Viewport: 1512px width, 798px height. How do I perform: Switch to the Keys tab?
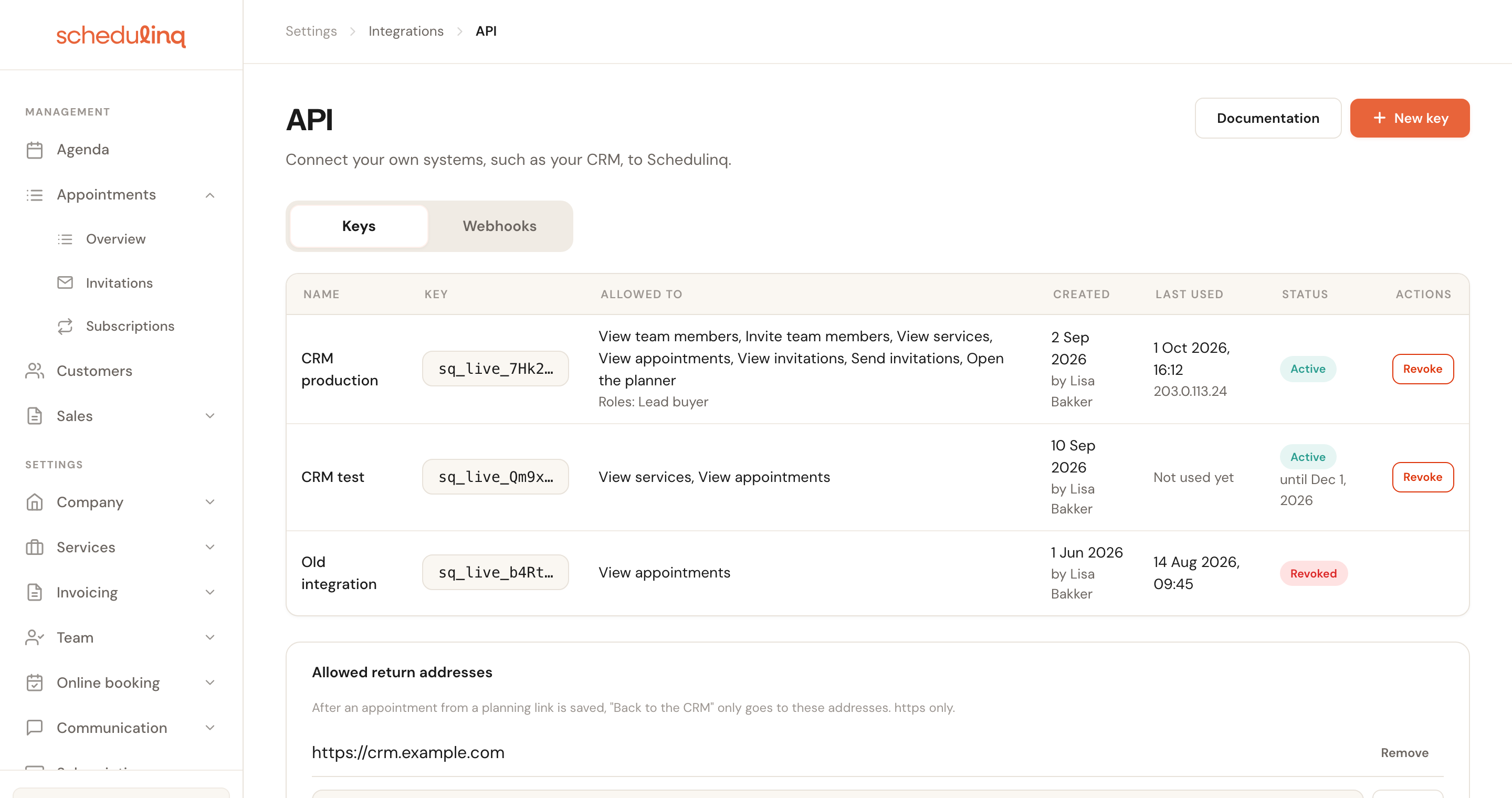(x=359, y=226)
